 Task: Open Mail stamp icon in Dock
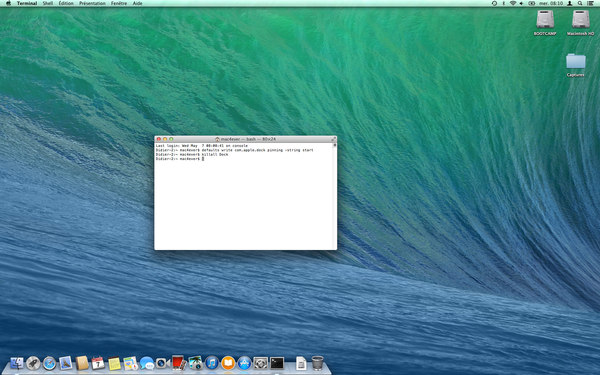pyautogui.click(x=65, y=363)
